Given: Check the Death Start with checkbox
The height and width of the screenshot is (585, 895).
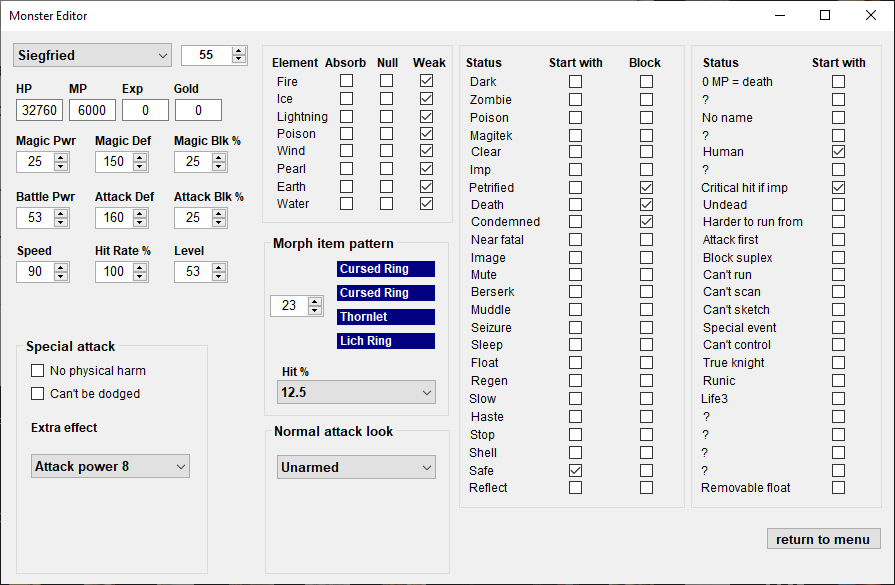Looking at the screenshot, I should pos(575,204).
